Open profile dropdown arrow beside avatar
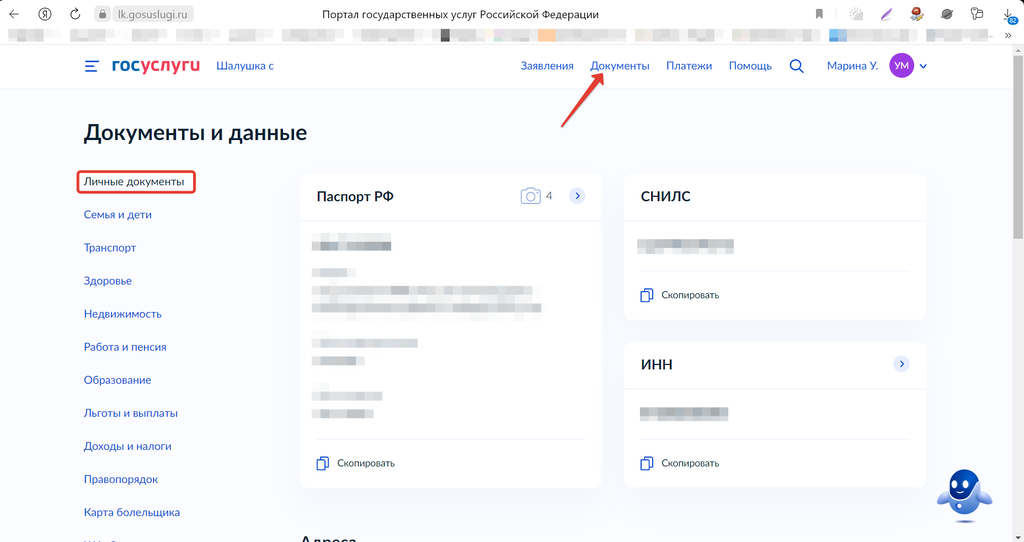The image size is (1024, 542). 924,66
